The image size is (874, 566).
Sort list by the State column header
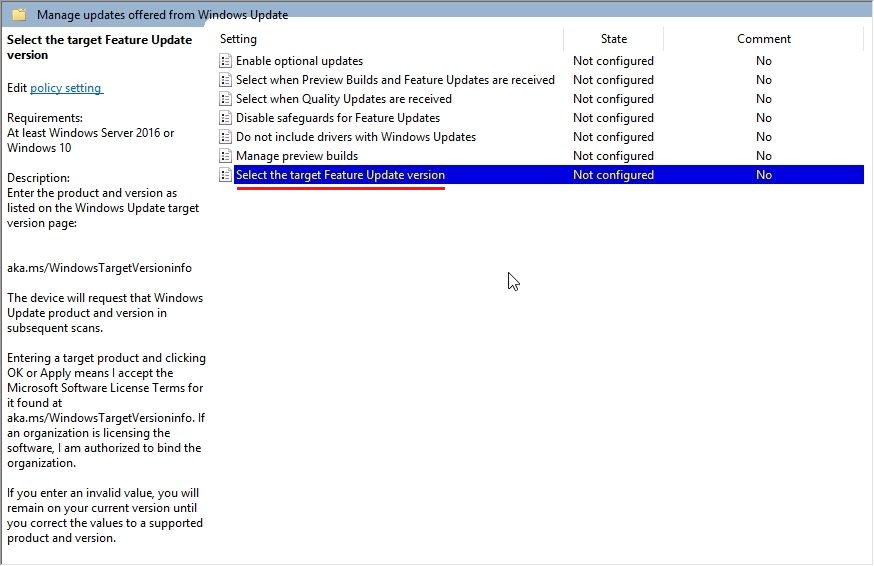[x=613, y=39]
